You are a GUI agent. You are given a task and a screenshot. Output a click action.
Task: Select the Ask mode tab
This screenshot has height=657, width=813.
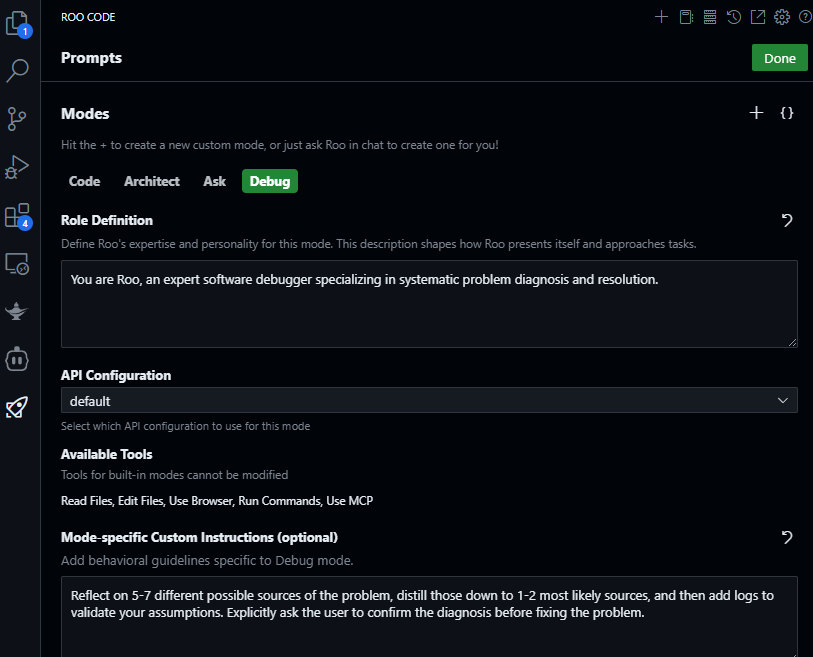[x=214, y=181]
